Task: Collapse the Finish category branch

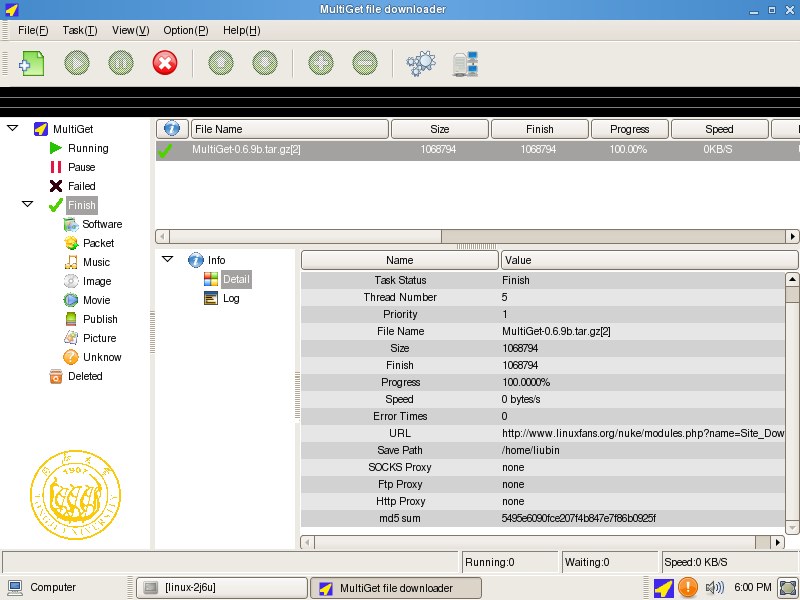Action: point(28,204)
